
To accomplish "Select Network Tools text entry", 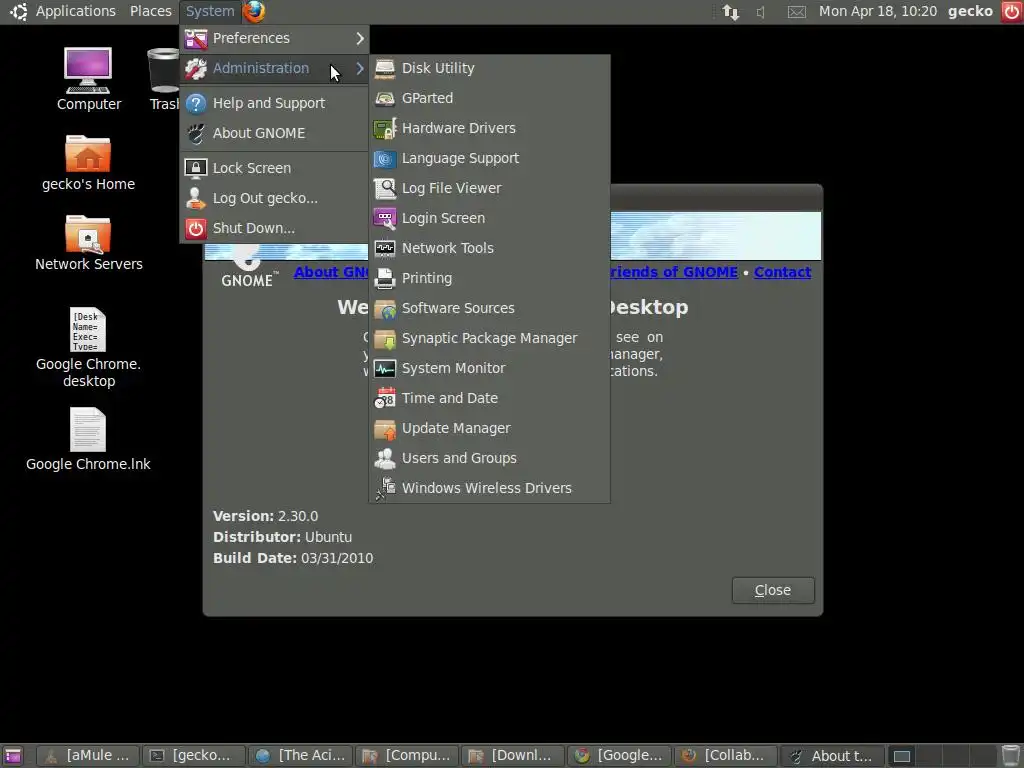I will 447,248.
